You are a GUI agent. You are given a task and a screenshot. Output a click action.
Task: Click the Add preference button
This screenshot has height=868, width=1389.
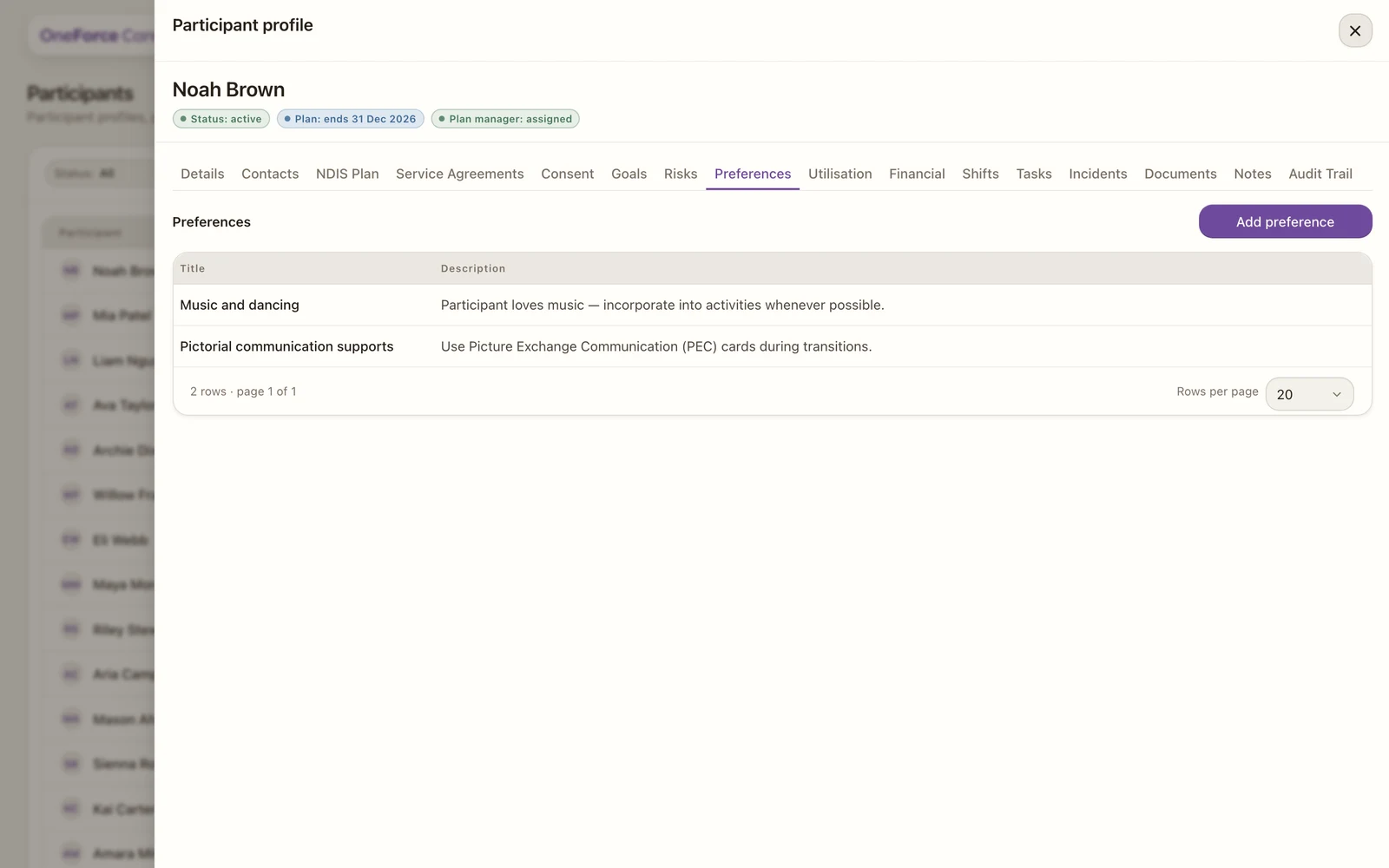[x=1285, y=221]
